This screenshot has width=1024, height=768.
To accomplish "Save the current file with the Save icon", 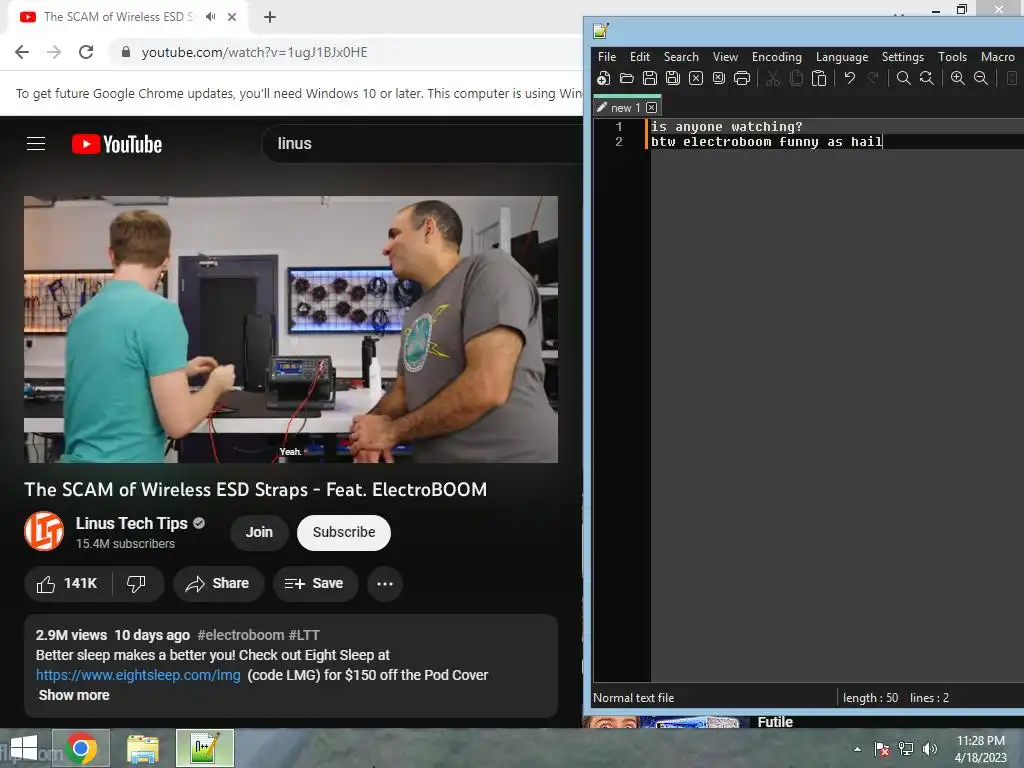I will 650,78.
